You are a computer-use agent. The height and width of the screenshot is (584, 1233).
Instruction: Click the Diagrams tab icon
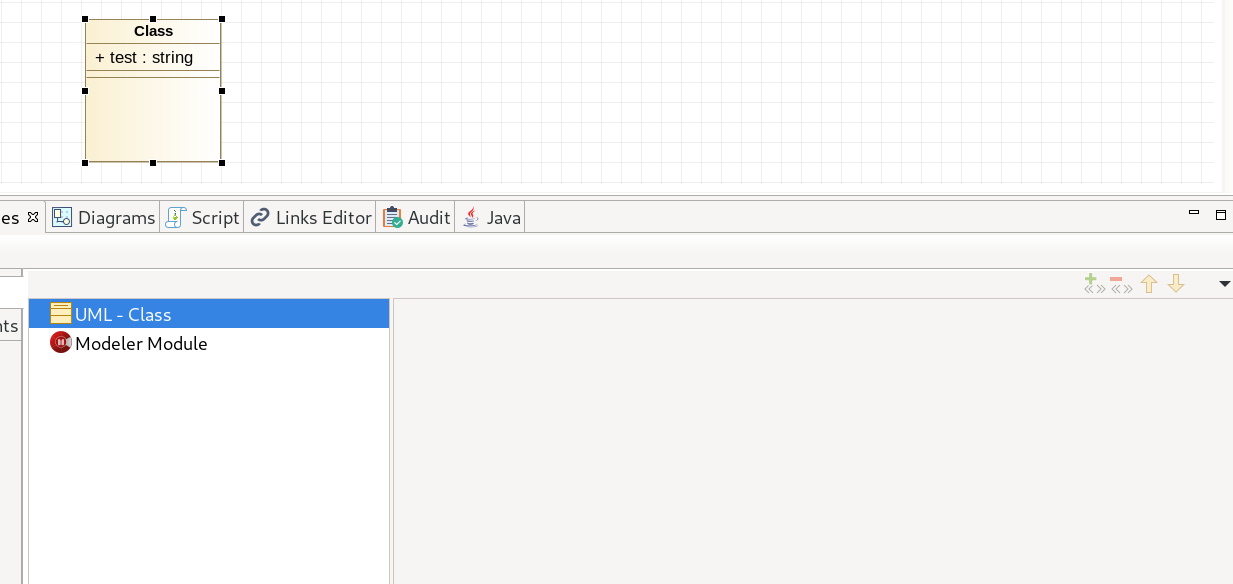(62, 217)
